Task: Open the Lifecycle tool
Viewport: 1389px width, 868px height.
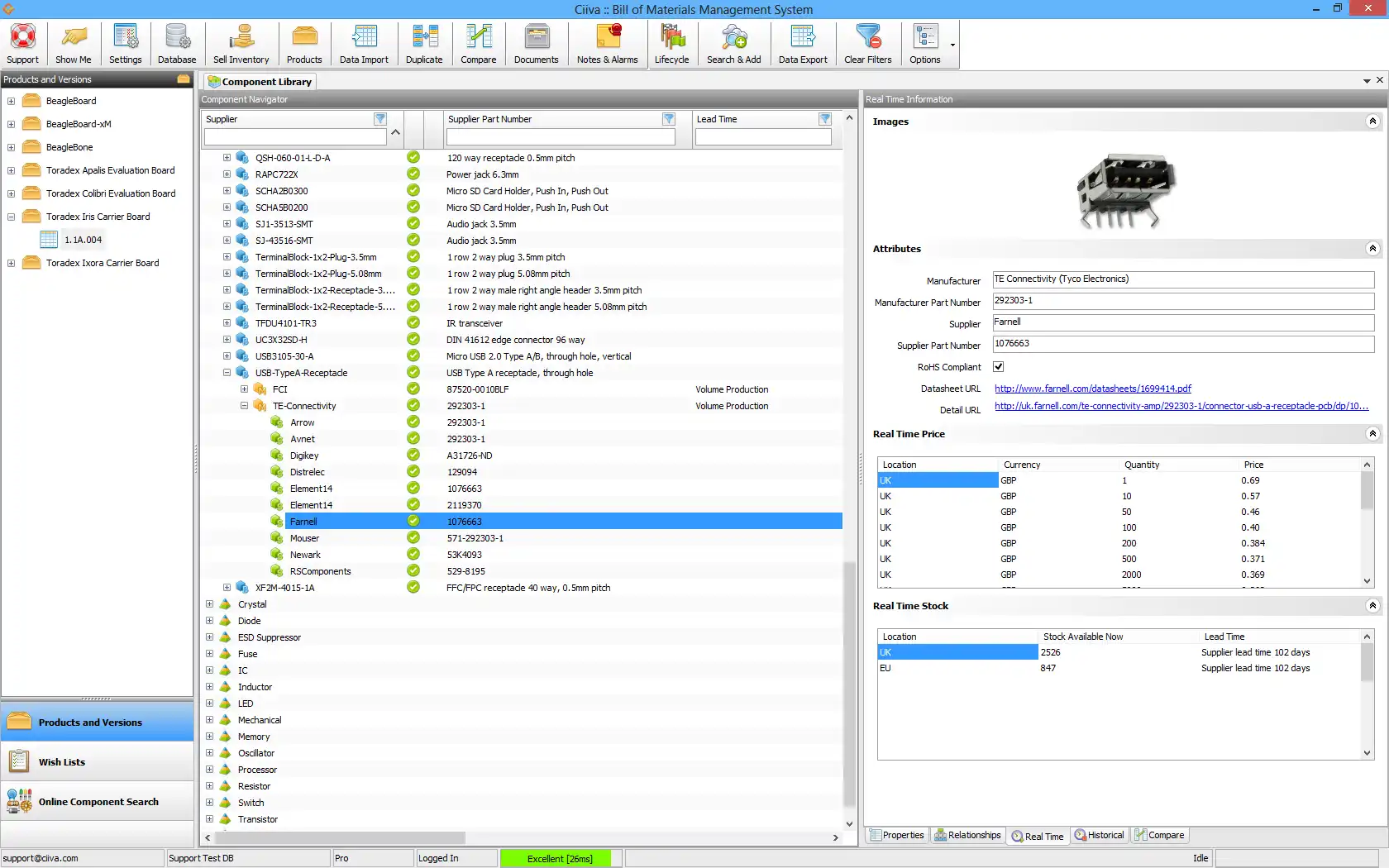Action: [x=671, y=44]
